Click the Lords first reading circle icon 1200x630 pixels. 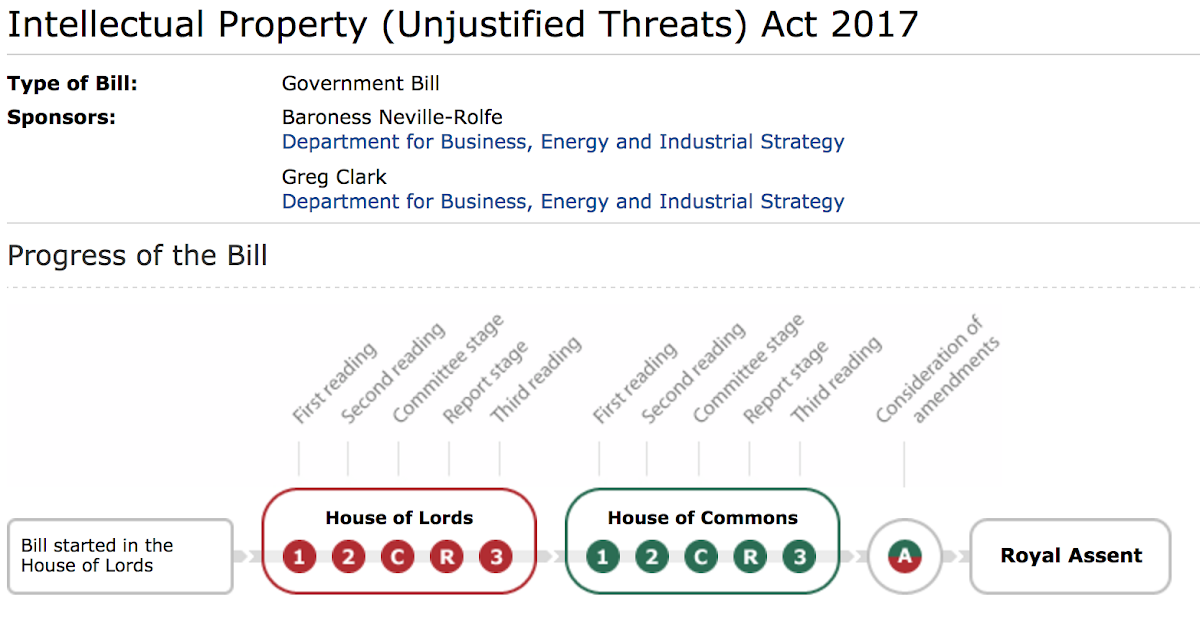click(x=299, y=556)
